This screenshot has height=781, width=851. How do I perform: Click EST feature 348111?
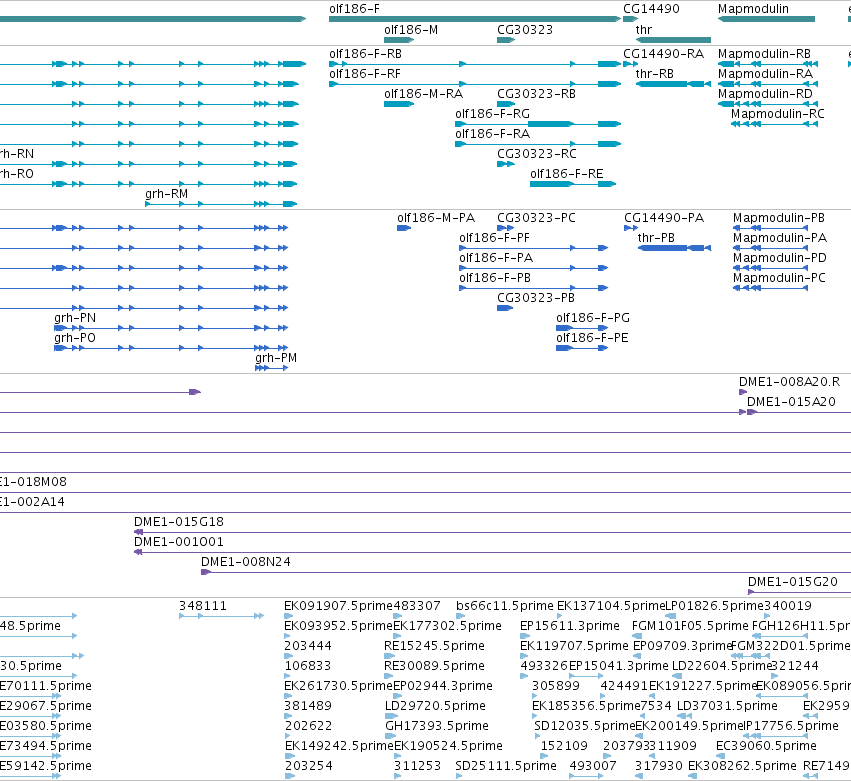(x=203, y=607)
